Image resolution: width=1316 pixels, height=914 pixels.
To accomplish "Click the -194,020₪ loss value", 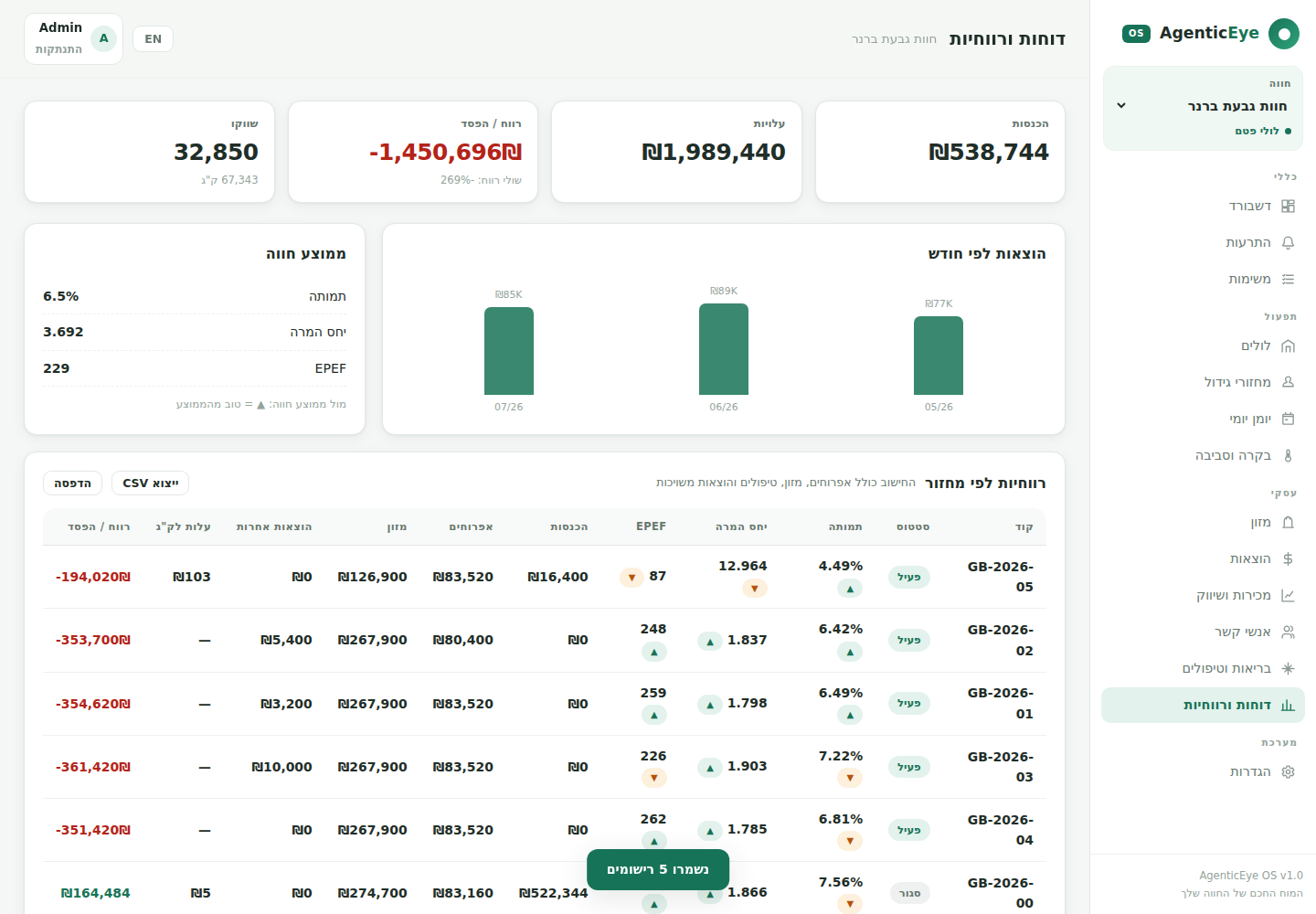I will [x=93, y=577].
